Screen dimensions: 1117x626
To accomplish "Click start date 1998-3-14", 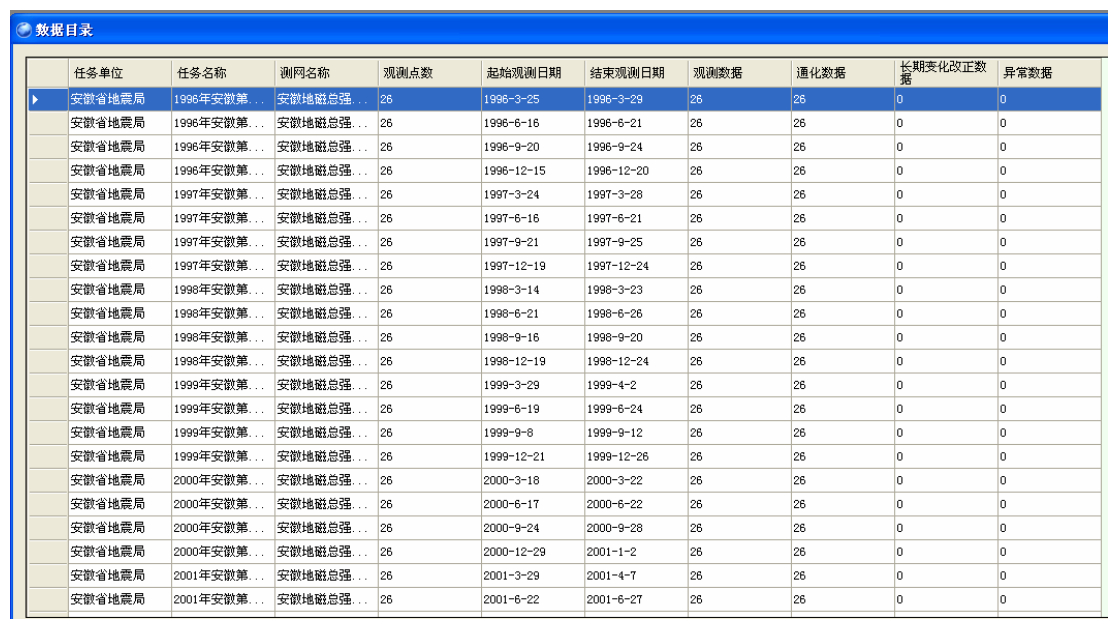I will (533, 290).
